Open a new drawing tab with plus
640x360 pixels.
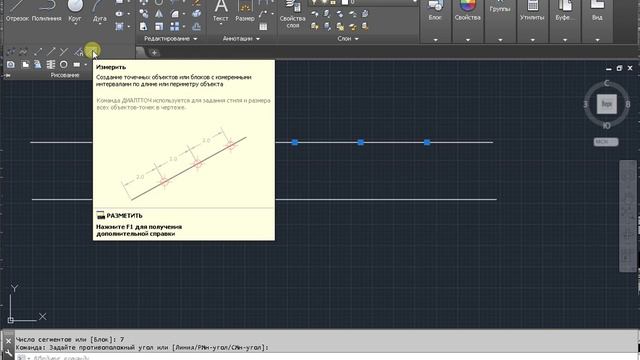(x=154, y=52)
